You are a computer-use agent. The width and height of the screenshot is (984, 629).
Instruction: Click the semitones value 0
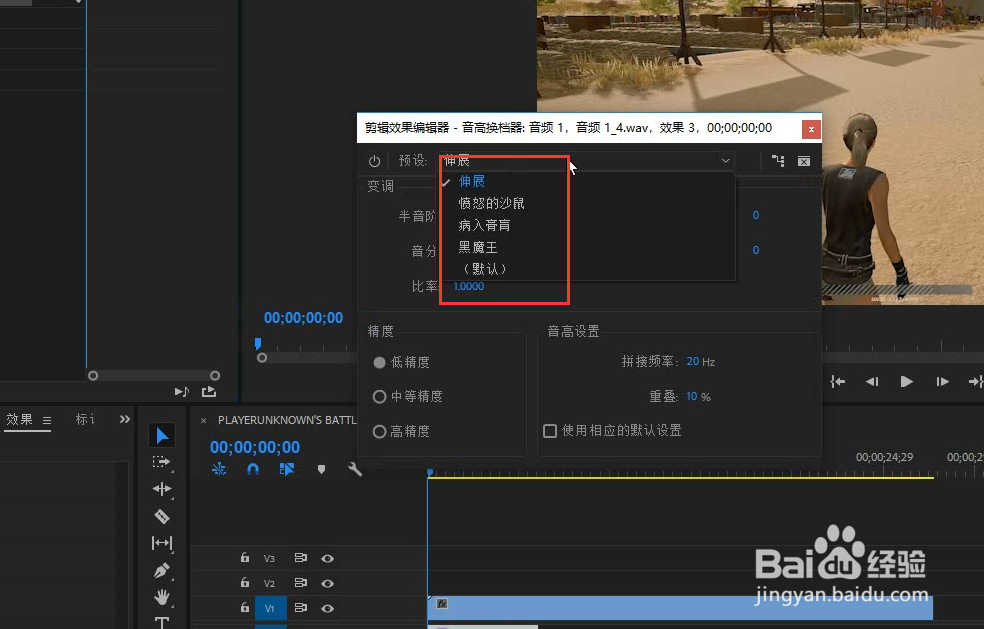(756, 215)
